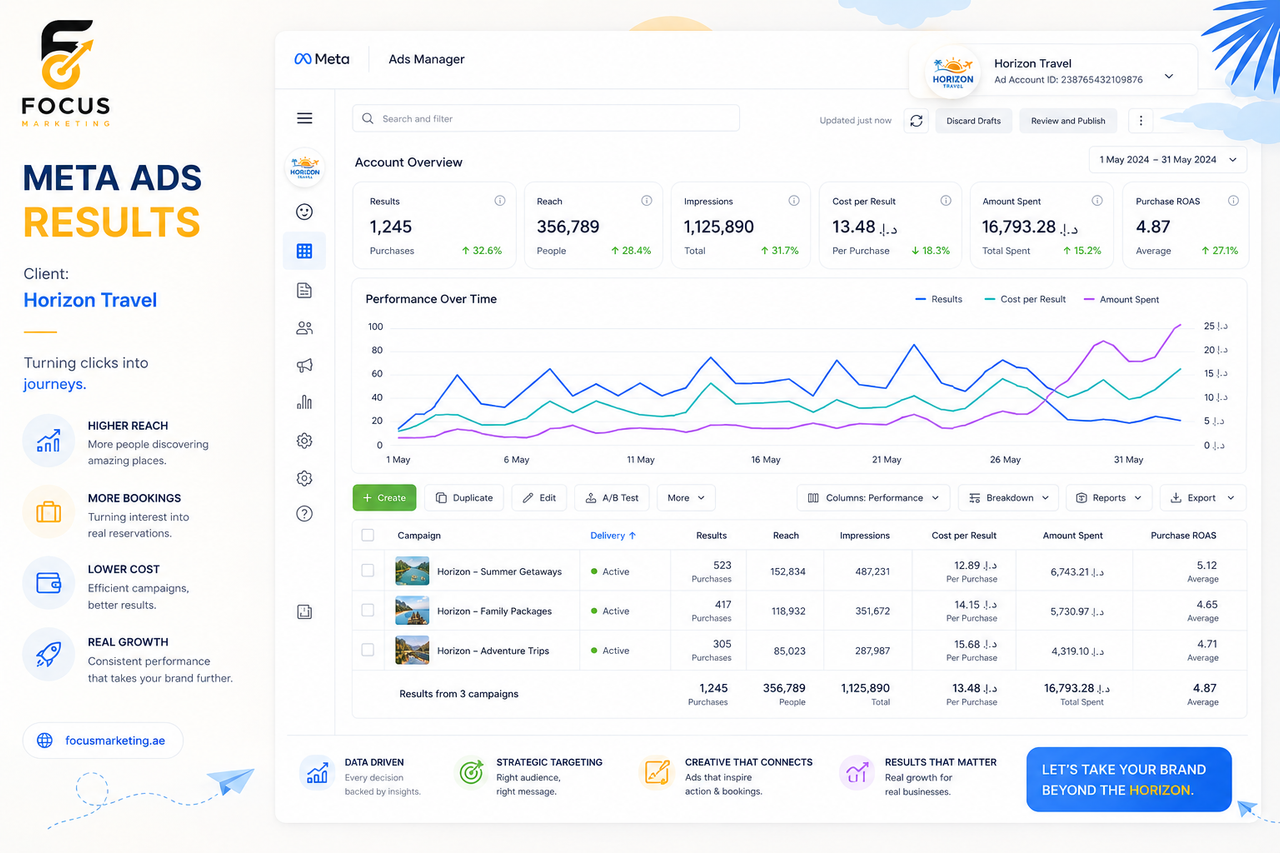Click the Discard Drafts button
Screen dimensions: 1280x853
click(973, 121)
